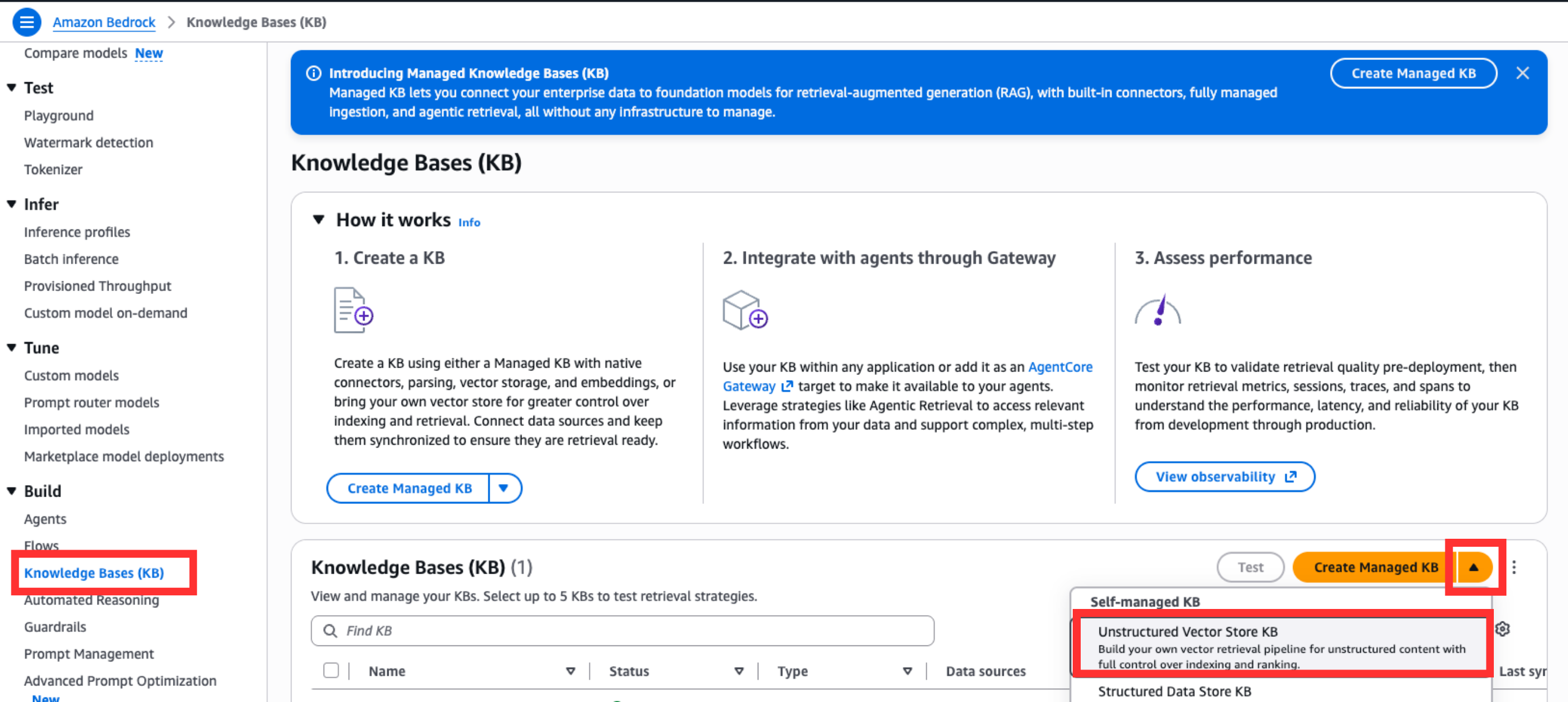Sort table by Type column arrow
The height and width of the screenshot is (702, 1568).
[907, 671]
